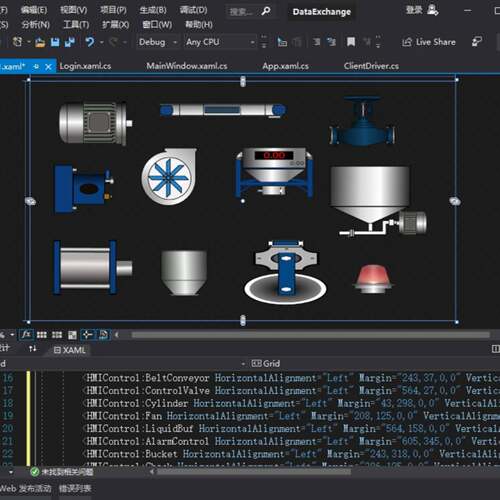500x500 pixels.
Task: Toggle snap to gridlines button
Action: (x=57, y=335)
